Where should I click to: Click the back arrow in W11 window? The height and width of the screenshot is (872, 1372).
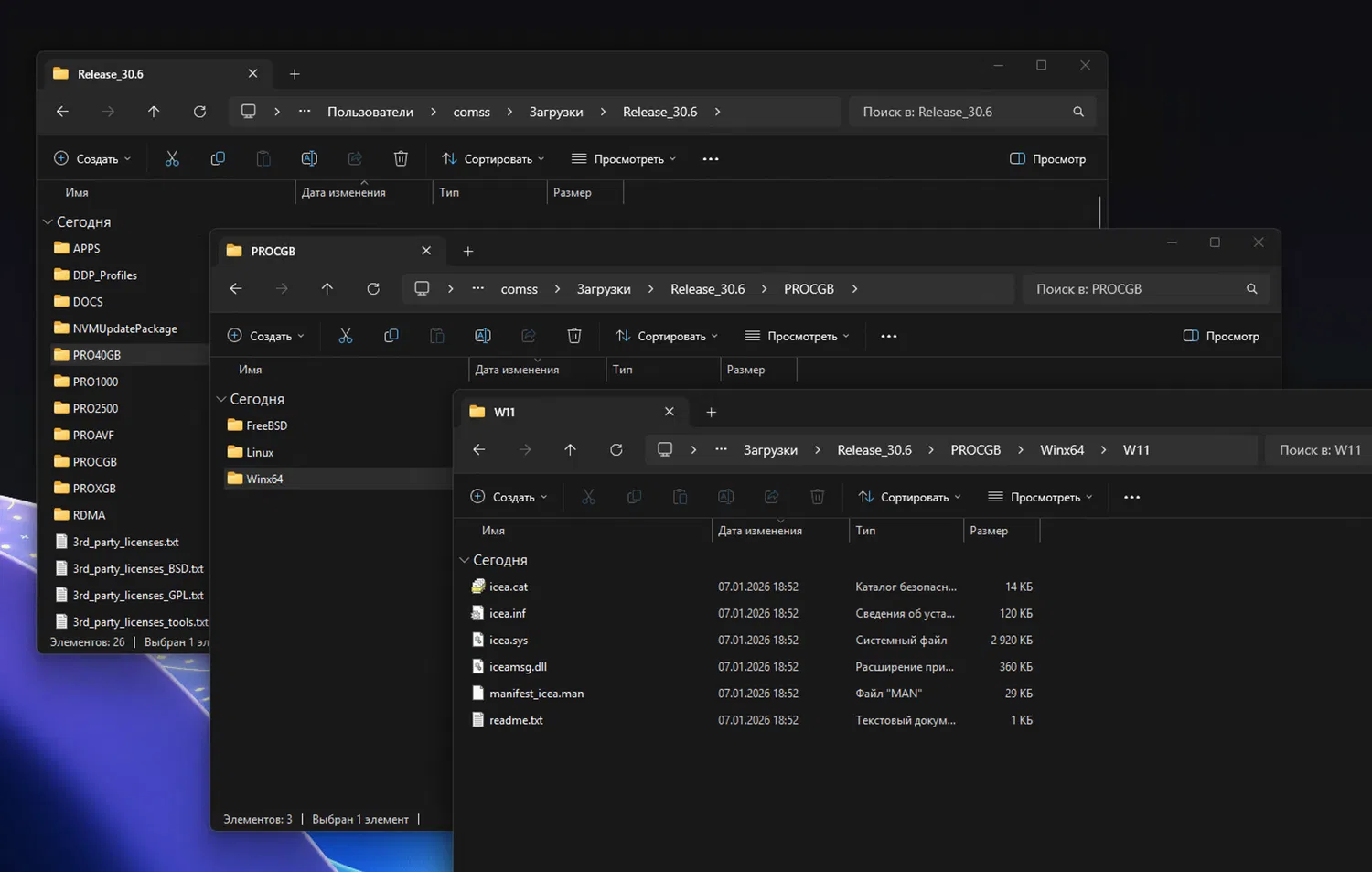479,450
